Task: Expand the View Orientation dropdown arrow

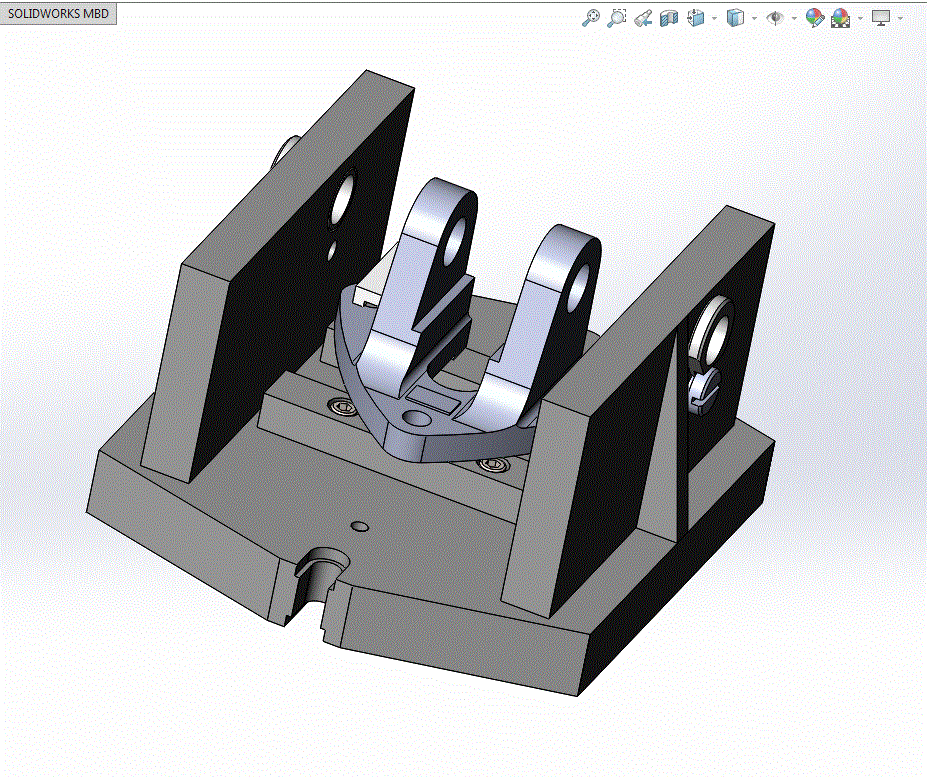Action: coord(714,18)
